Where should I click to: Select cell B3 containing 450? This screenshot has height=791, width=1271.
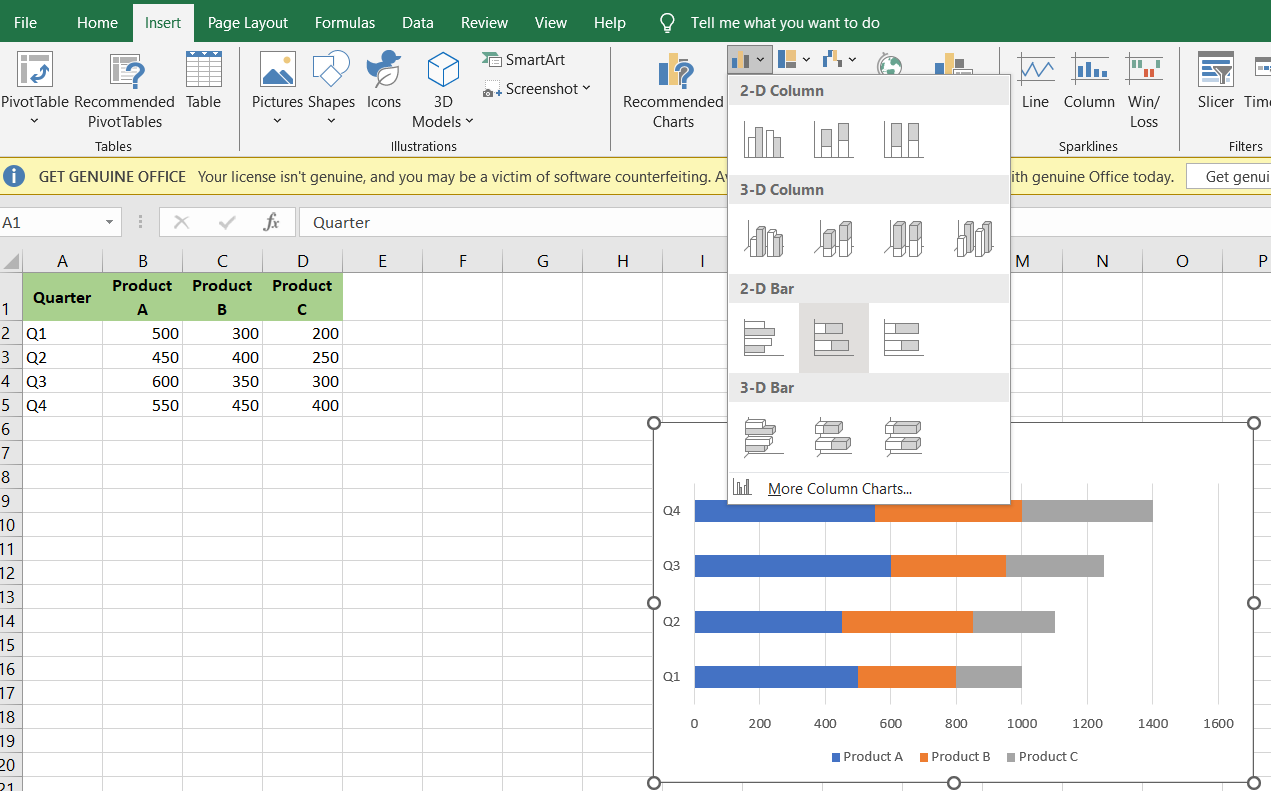(142, 357)
